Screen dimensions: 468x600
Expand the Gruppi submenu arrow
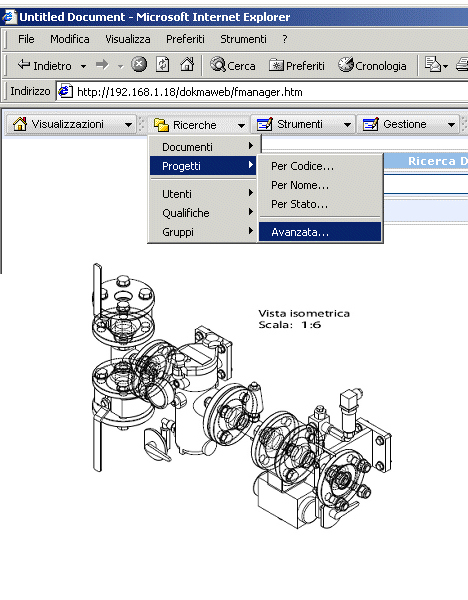click(251, 231)
